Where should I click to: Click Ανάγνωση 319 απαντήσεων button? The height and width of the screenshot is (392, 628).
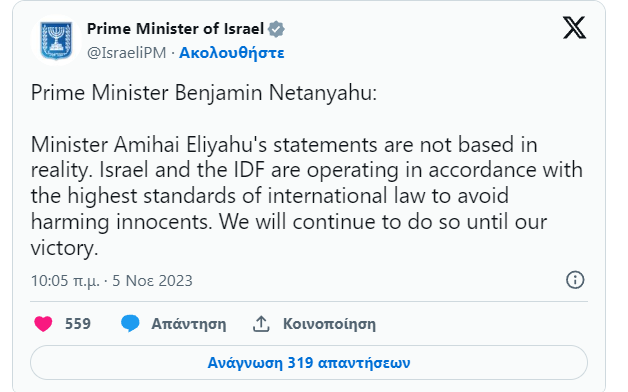click(x=309, y=363)
